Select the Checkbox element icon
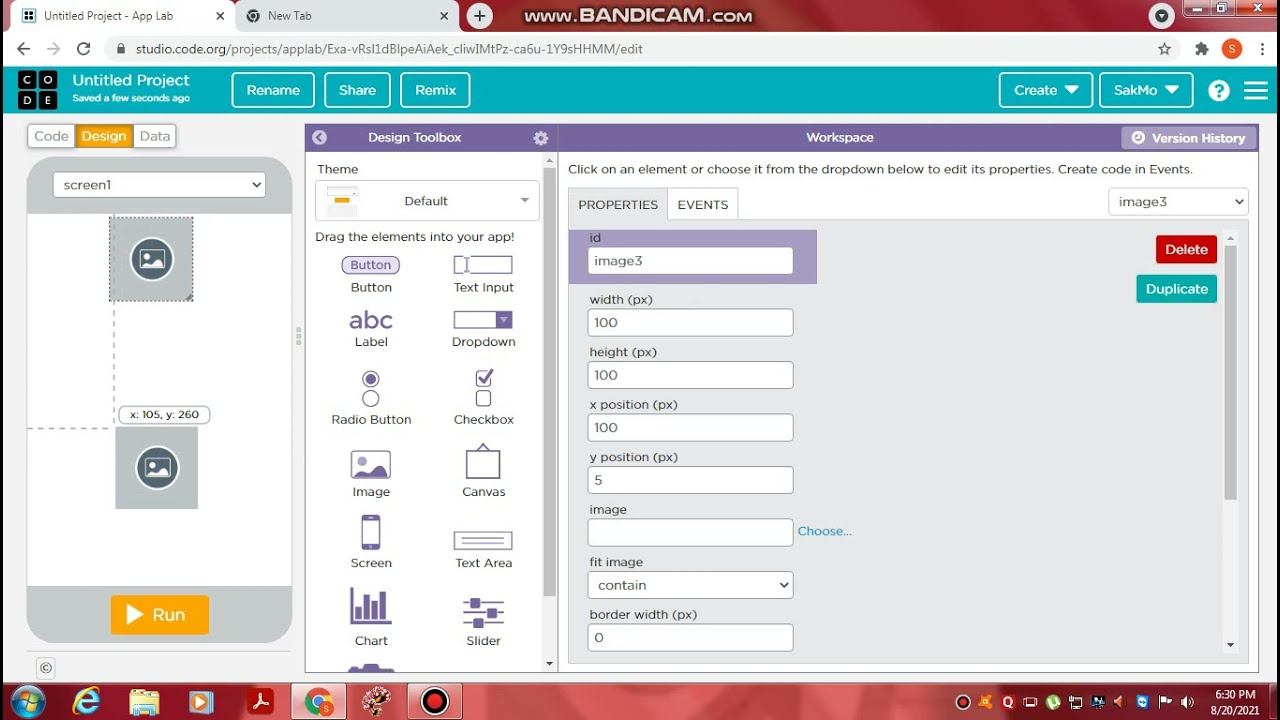1280x720 pixels. click(484, 388)
